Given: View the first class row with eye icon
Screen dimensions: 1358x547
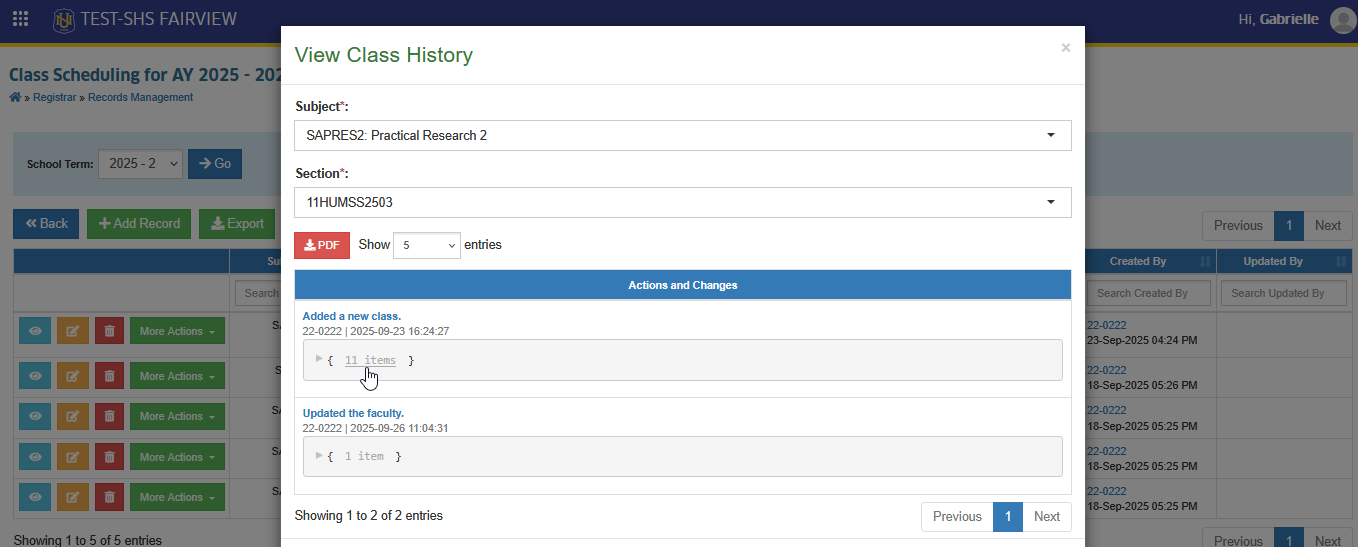Looking at the screenshot, I should coord(35,331).
